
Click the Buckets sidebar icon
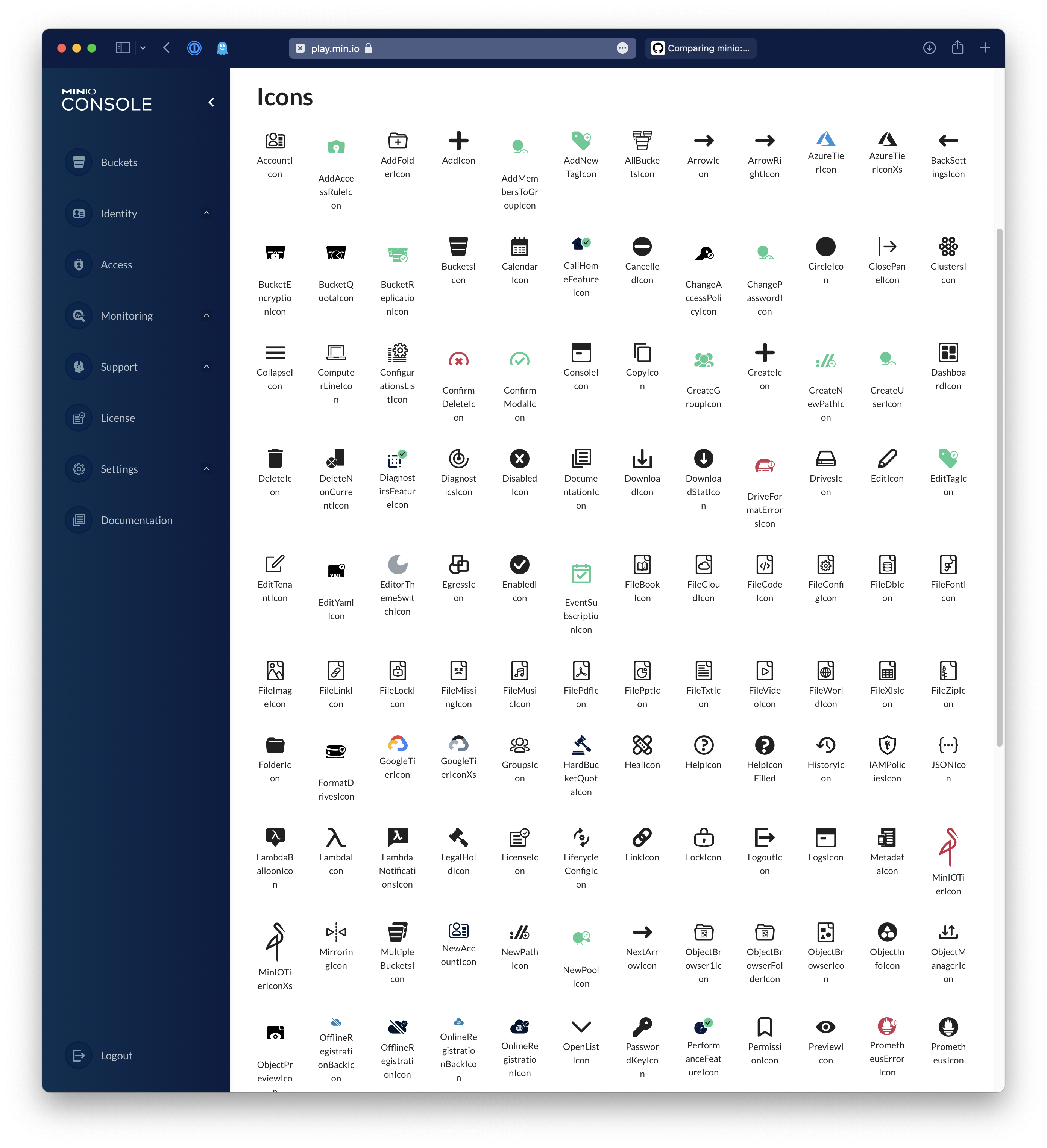tap(79, 162)
